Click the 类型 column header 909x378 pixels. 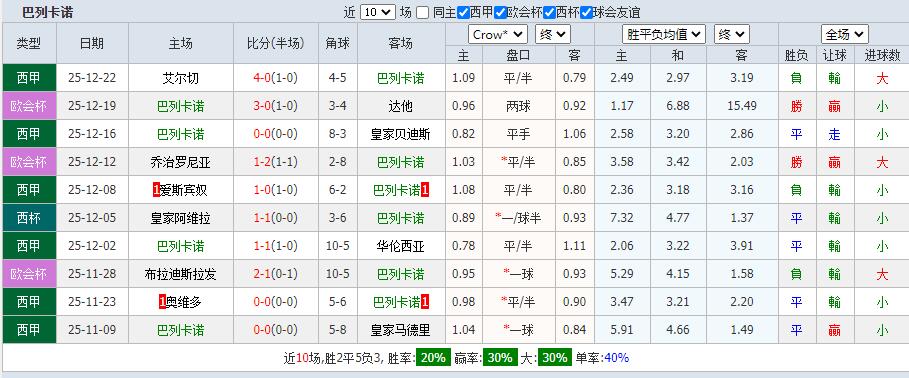tap(29, 43)
